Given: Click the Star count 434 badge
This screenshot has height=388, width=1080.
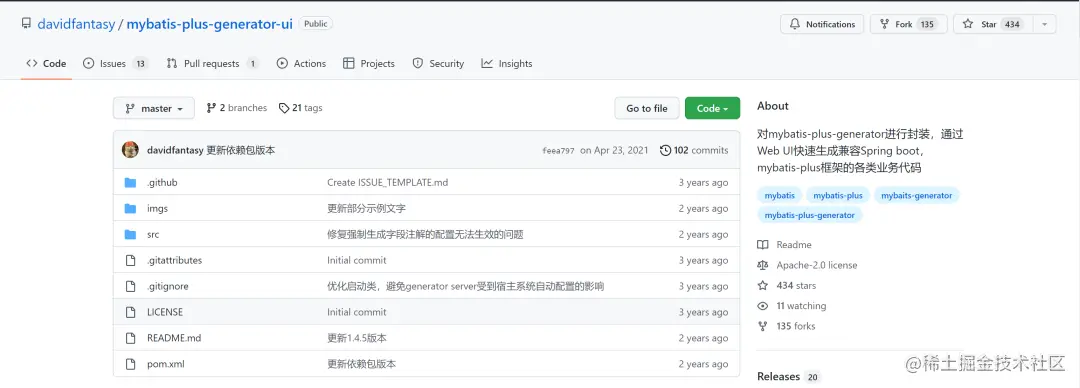Looking at the screenshot, I should coord(1012,24).
